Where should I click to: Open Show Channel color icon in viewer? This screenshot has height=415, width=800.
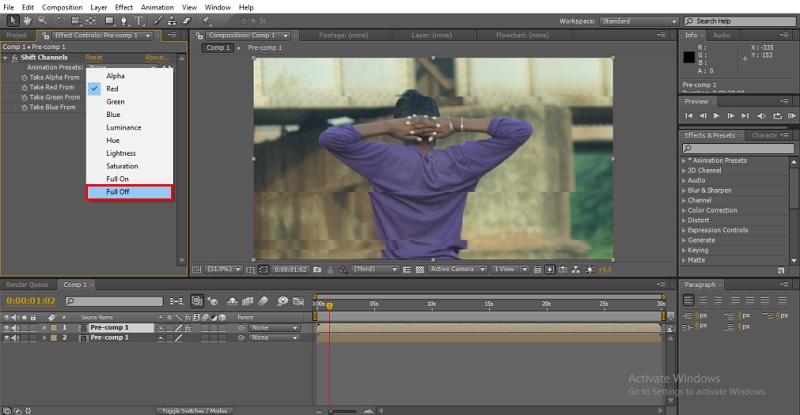tap(343, 269)
